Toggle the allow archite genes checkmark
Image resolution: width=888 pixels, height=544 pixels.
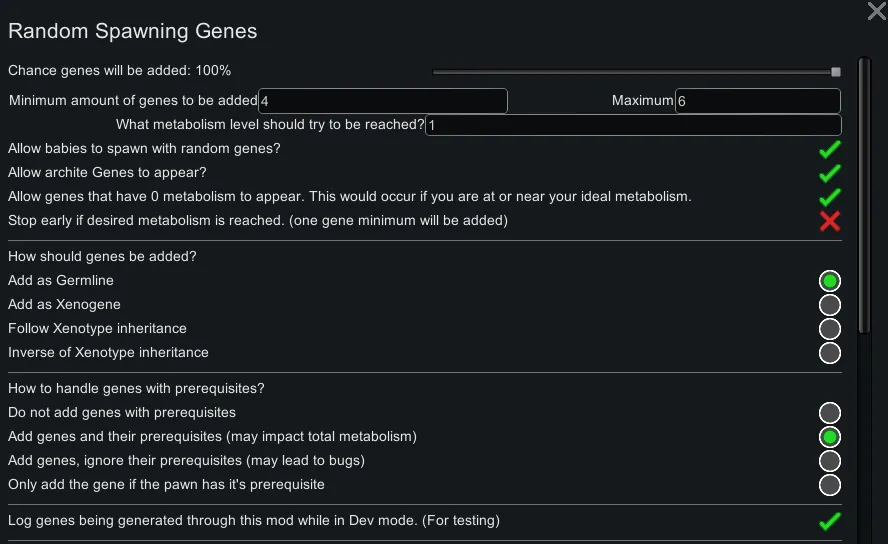(x=829, y=173)
